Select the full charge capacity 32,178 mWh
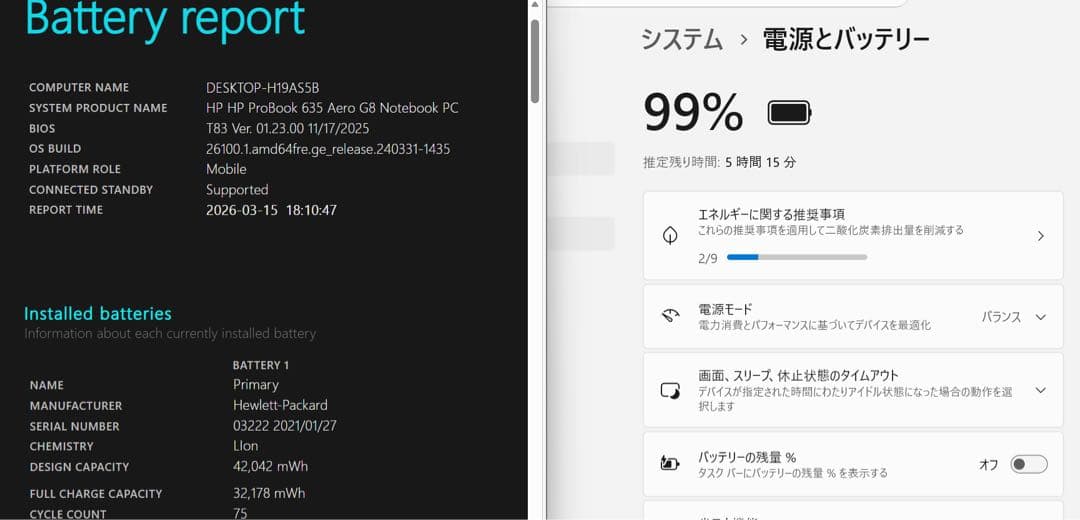 269,493
